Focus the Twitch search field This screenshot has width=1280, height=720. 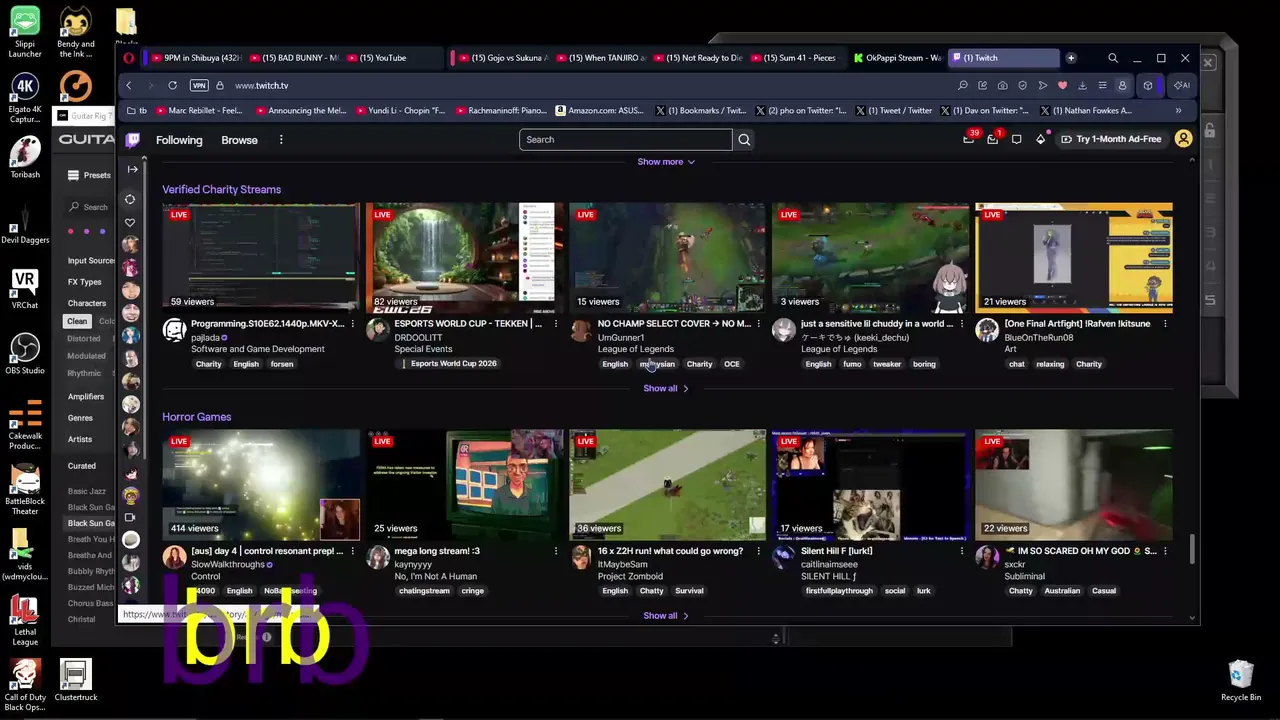[x=626, y=140]
